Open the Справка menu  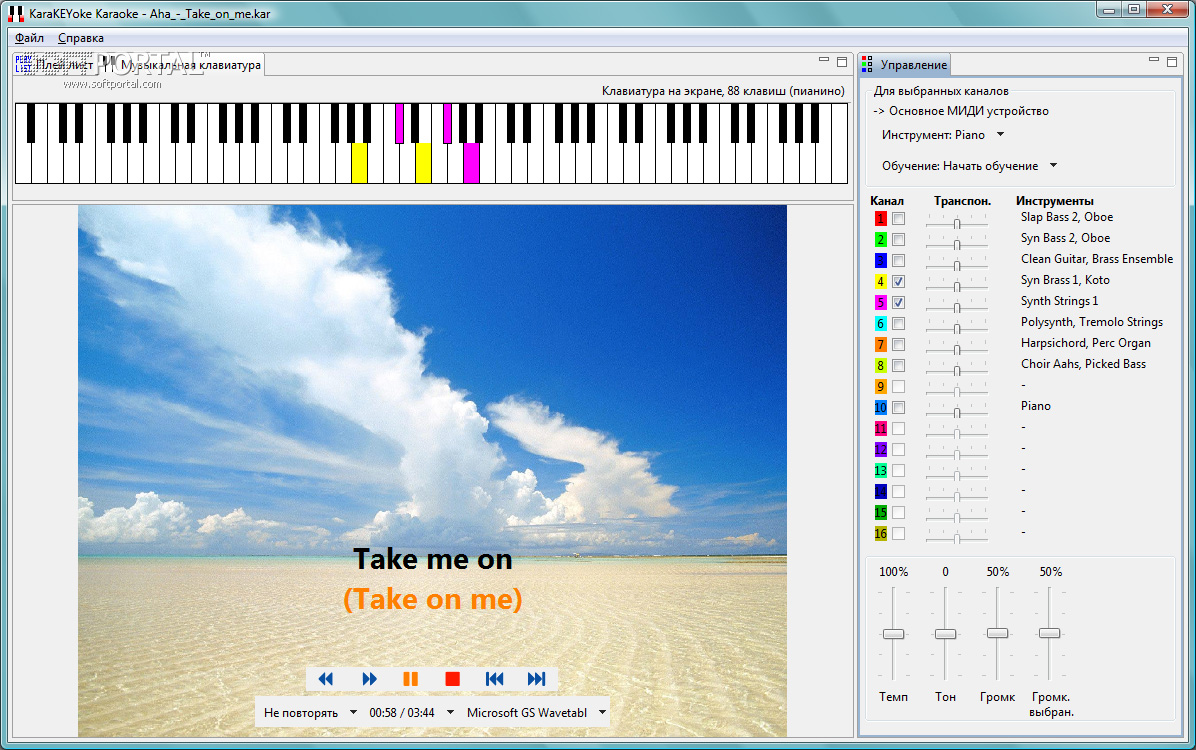81,37
